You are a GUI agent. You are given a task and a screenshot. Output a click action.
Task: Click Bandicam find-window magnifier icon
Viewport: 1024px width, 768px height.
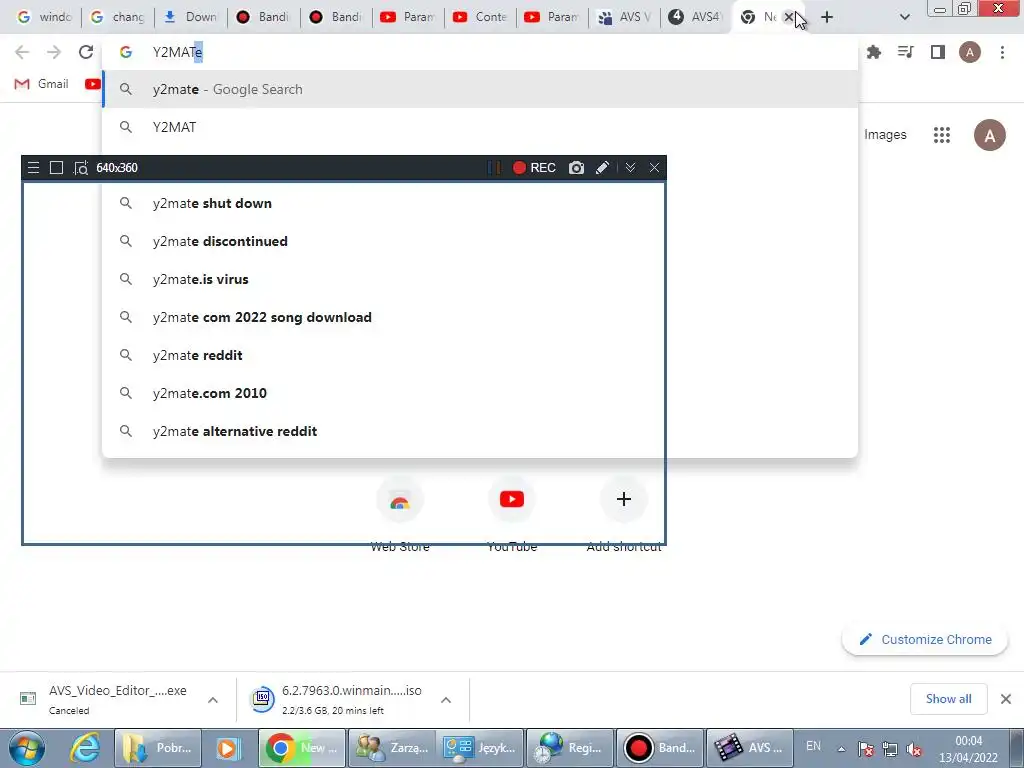pos(80,168)
